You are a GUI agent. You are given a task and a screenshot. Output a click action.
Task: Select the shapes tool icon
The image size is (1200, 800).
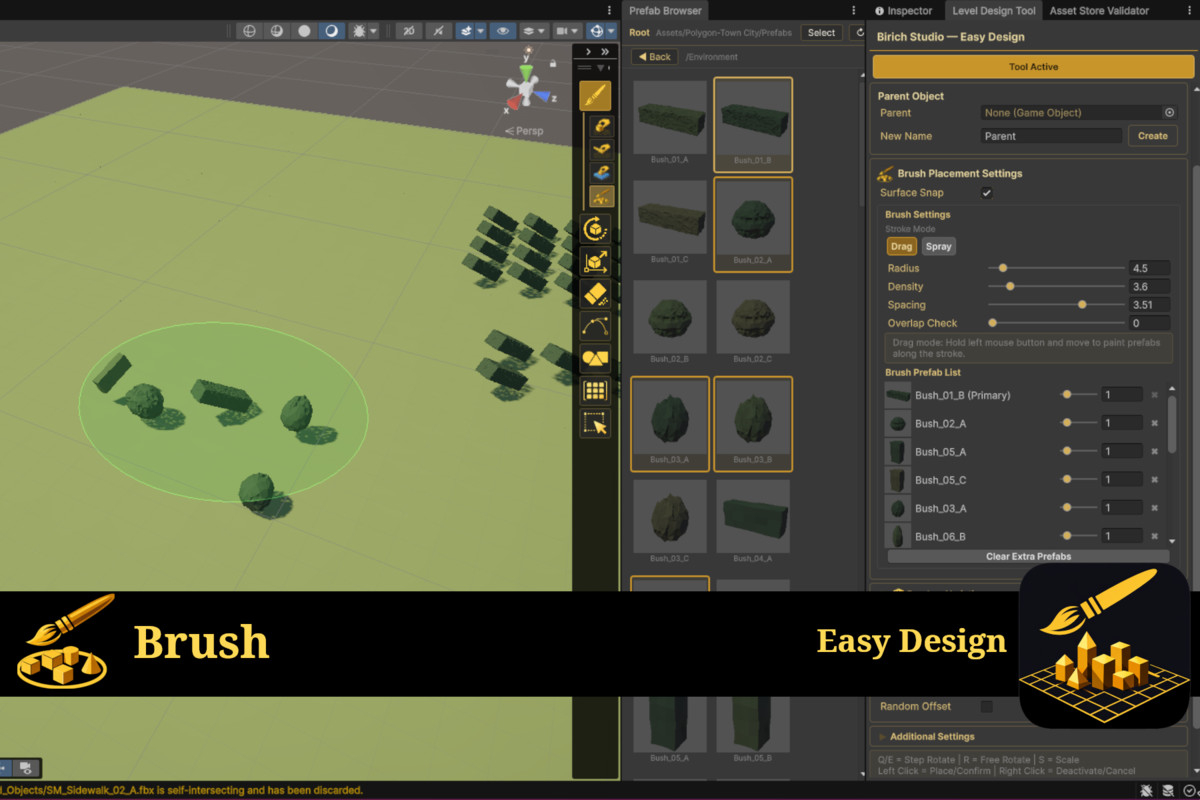point(595,358)
